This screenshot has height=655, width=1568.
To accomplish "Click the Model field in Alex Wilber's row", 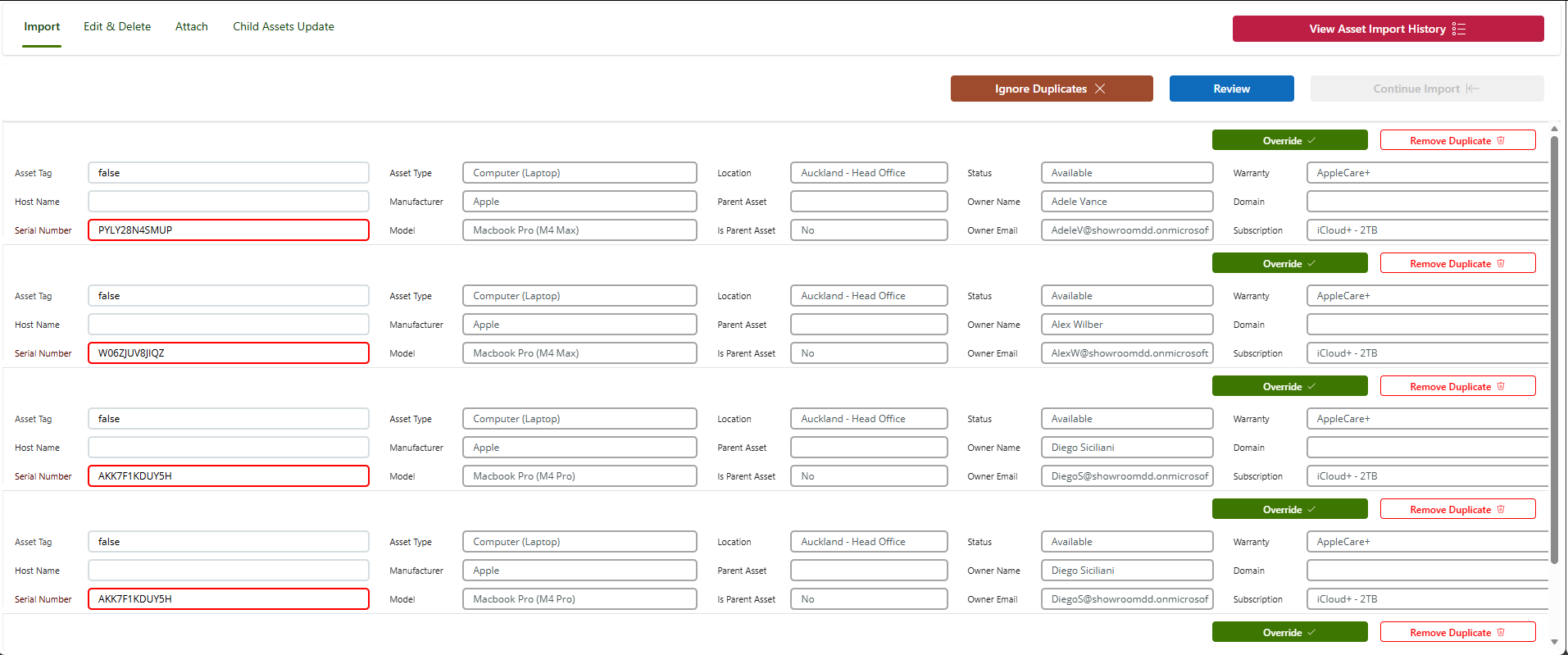I will (x=579, y=353).
